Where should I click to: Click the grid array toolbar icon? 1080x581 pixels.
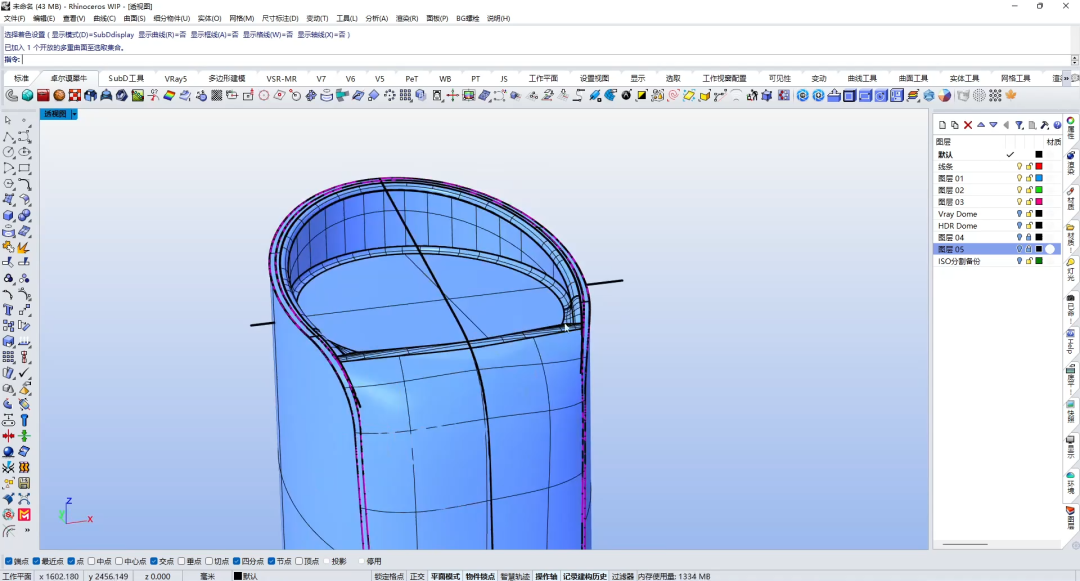tap(405, 96)
